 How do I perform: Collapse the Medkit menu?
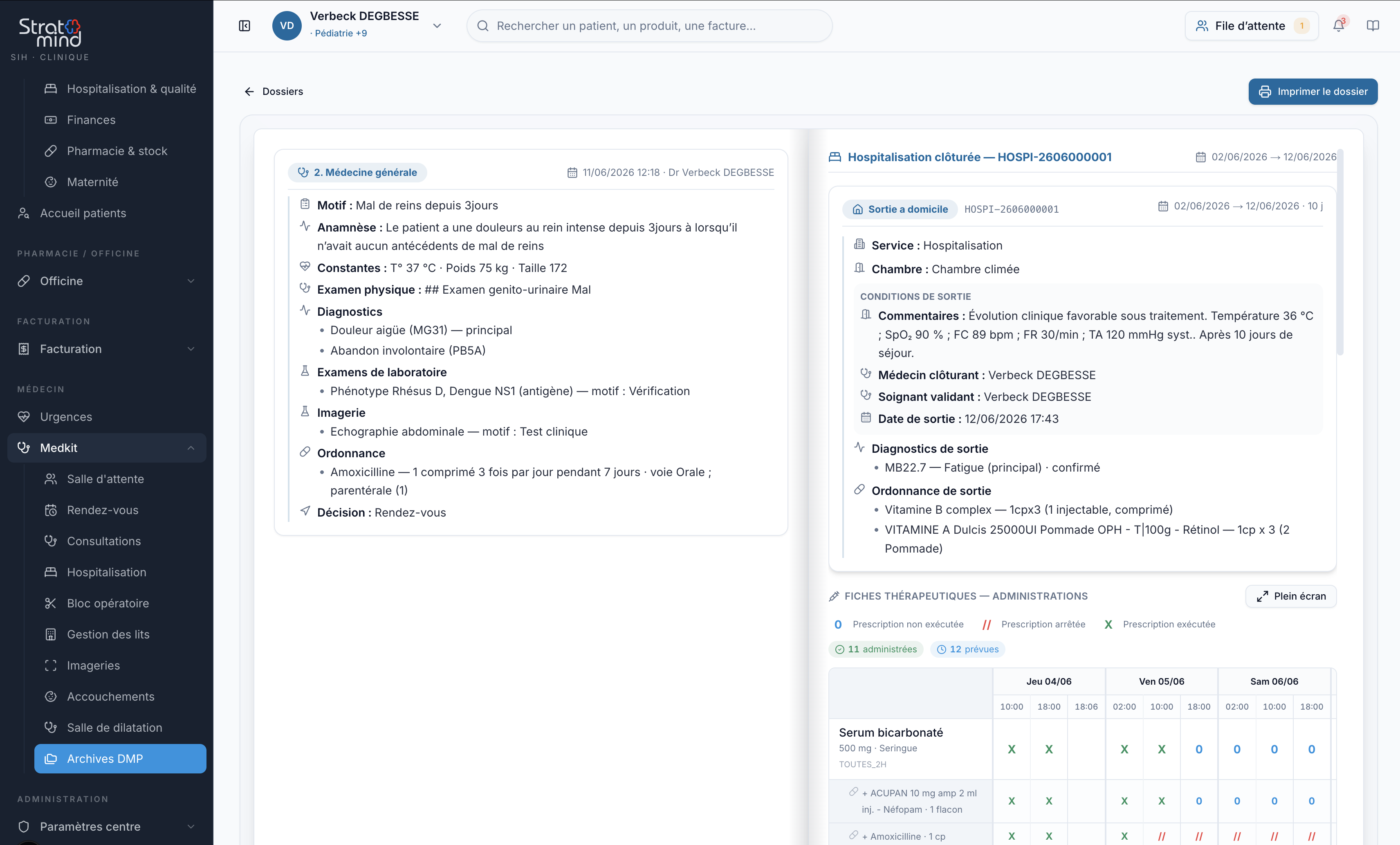[x=191, y=448]
